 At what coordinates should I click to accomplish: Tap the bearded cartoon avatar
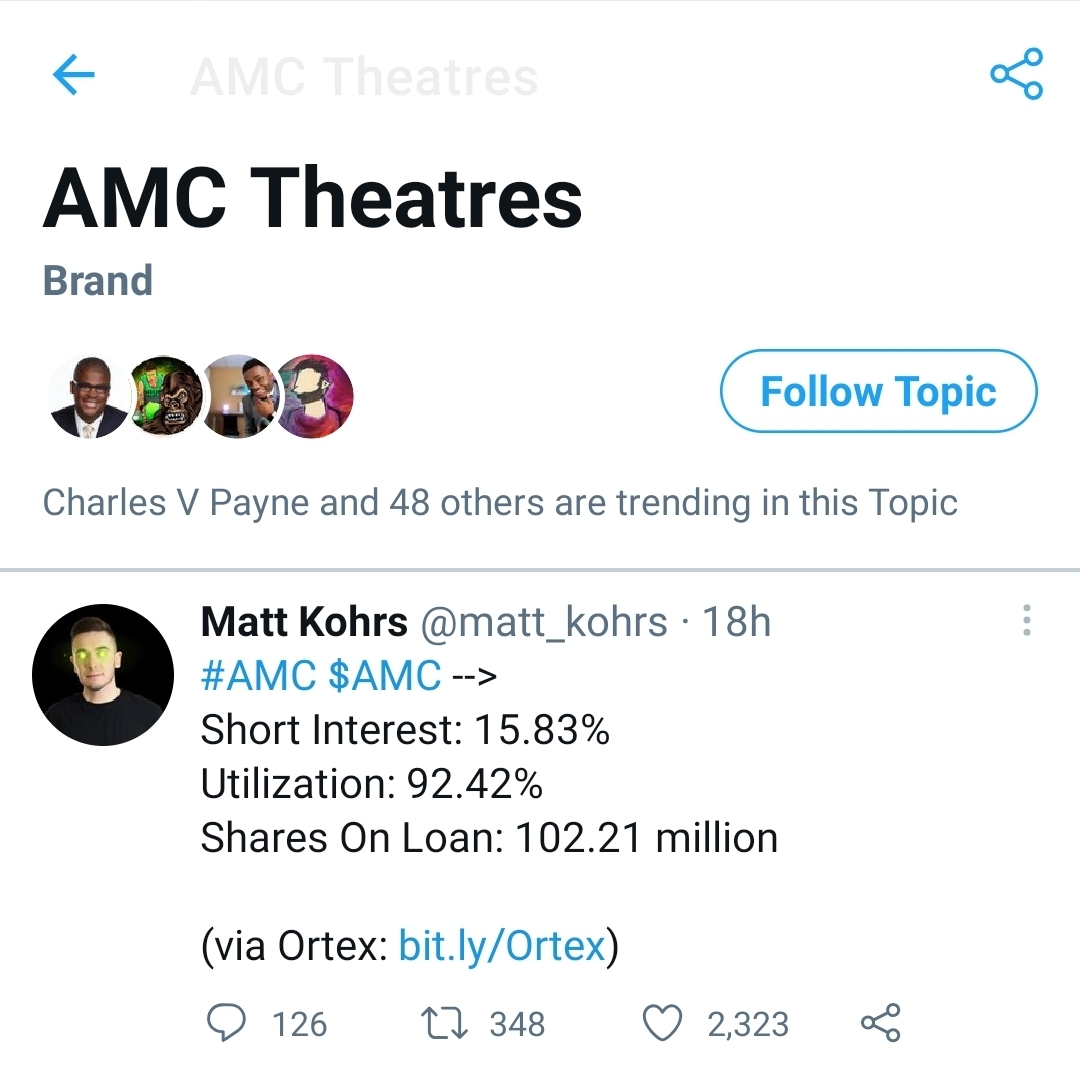316,397
